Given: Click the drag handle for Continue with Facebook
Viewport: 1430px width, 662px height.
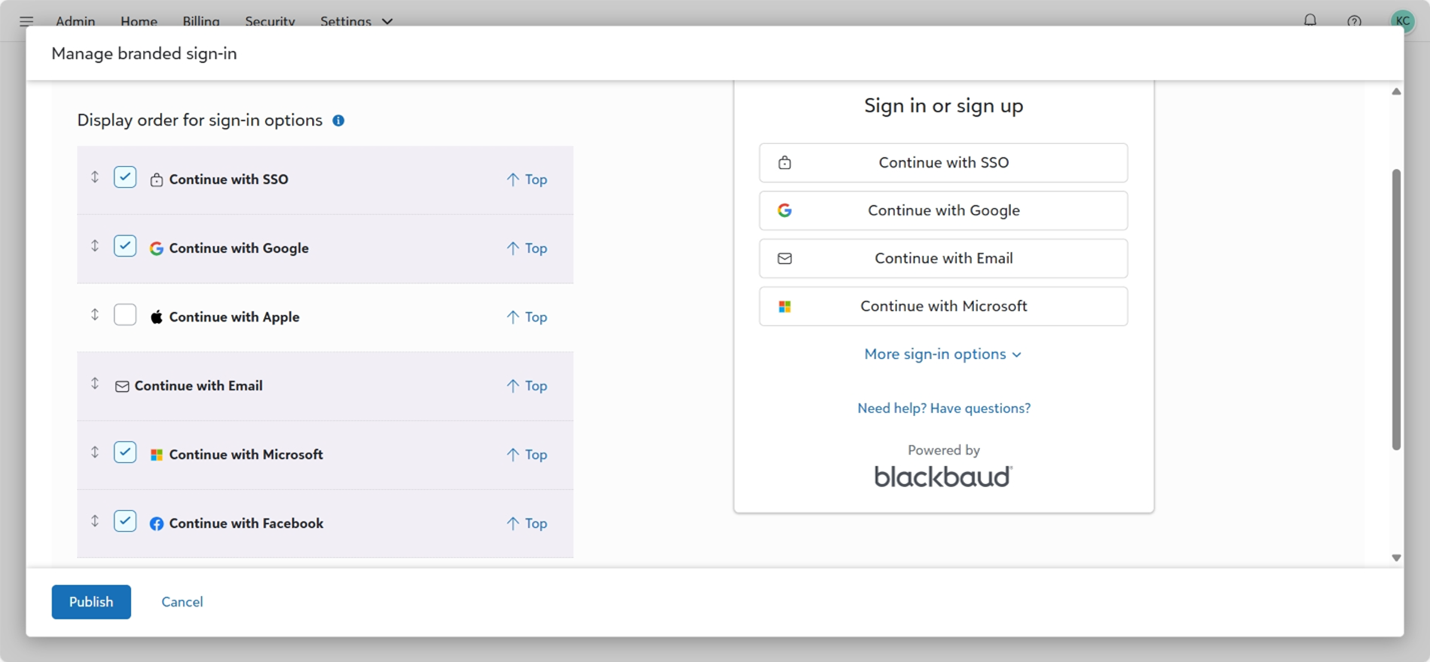Looking at the screenshot, I should (95, 522).
